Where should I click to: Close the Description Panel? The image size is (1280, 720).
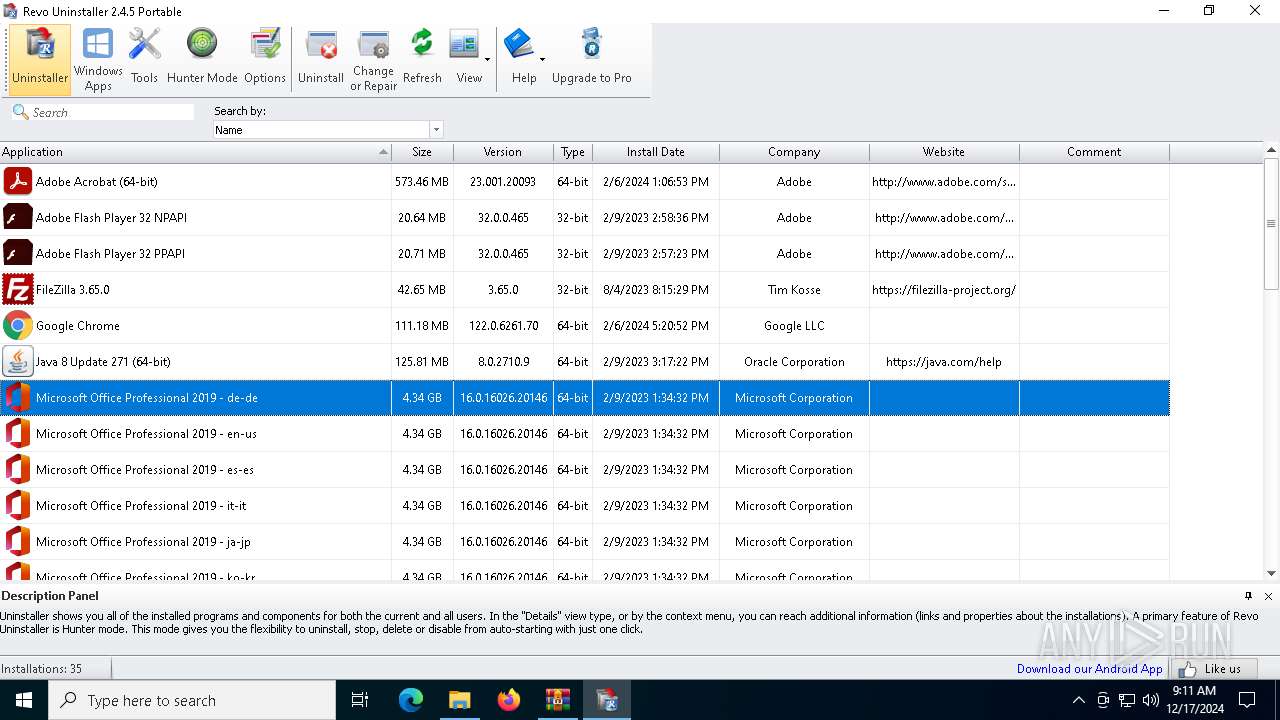(x=1268, y=596)
